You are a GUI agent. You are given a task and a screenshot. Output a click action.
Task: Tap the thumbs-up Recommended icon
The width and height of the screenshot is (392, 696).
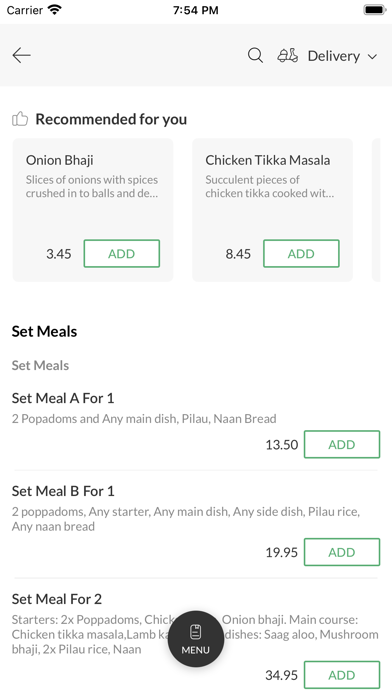pyautogui.click(x=20, y=119)
